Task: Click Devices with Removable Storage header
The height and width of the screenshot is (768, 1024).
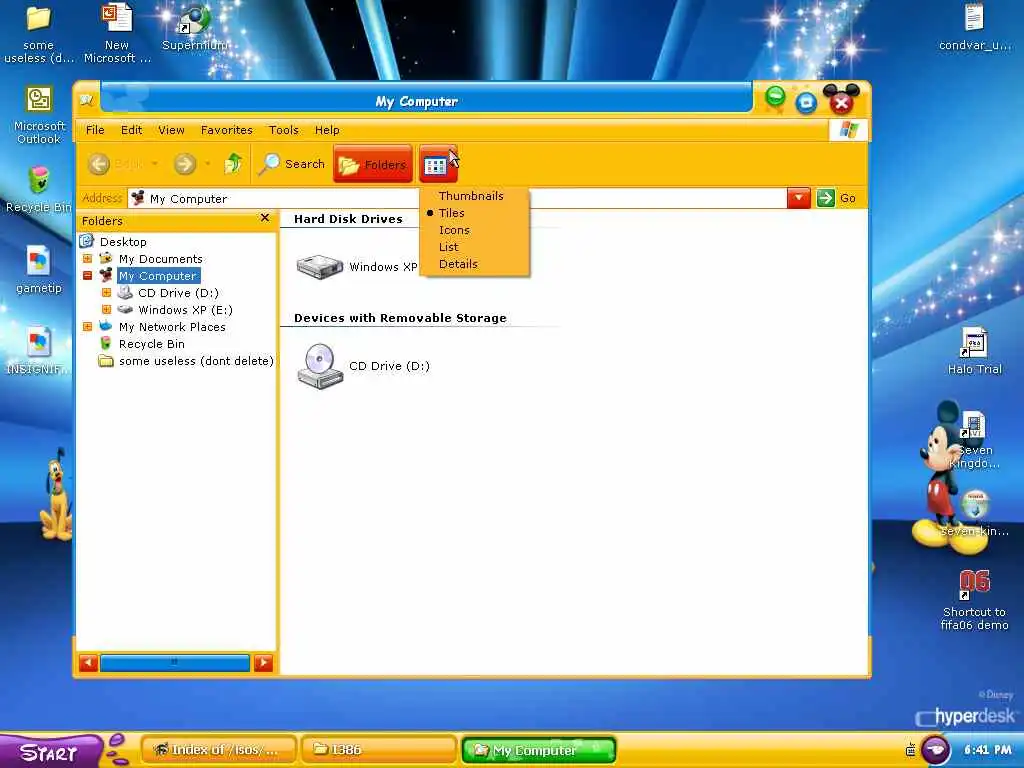Action: pos(400,318)
